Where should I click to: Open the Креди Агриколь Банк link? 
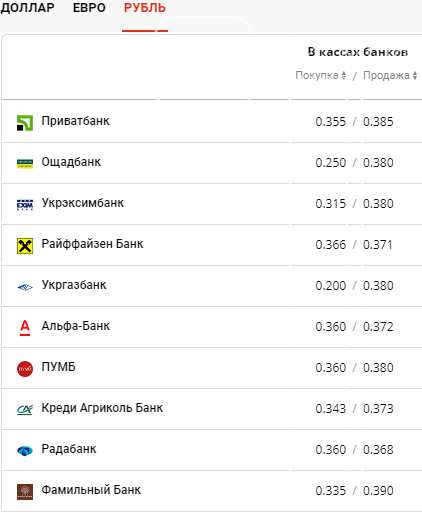[x=102, y=408]
